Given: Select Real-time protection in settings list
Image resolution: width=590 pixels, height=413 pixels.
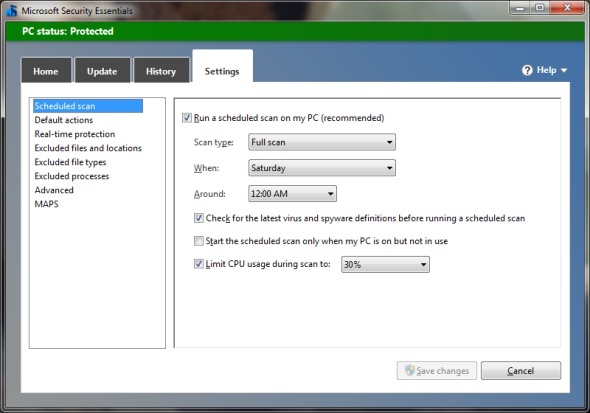Looking at the screenshot, I should 75,134.
